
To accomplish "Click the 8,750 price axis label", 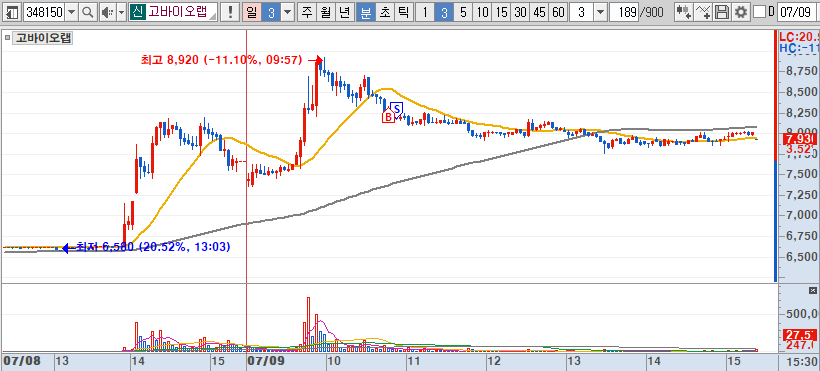I will coord(801,71).
